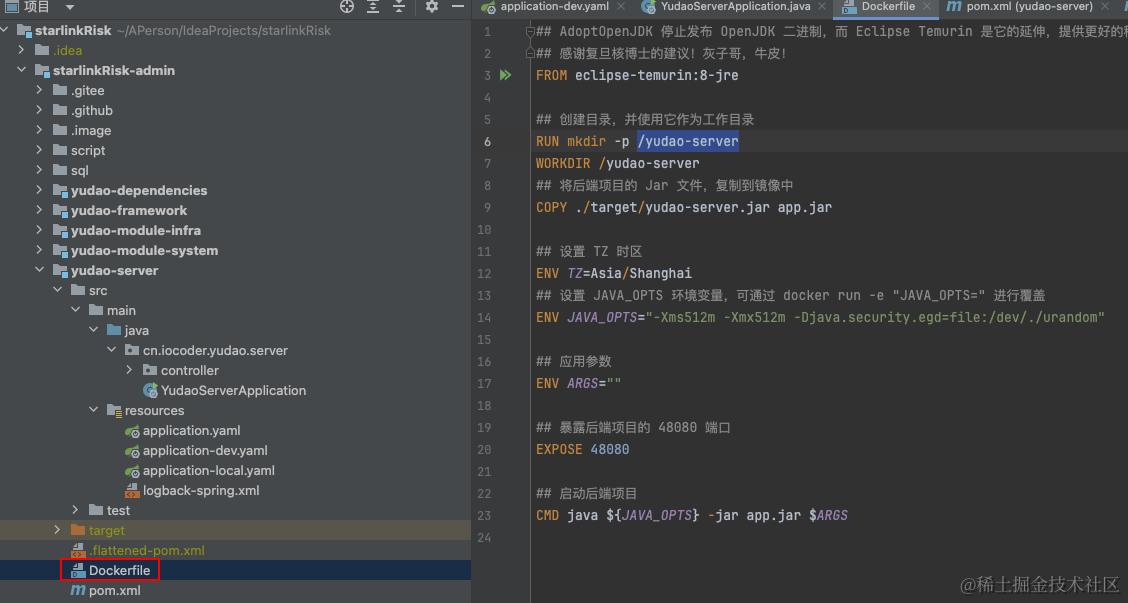Click the target folder icon
The height and width of the screenshot is (603, 1128).
pyautogui.click(x=78, y=530)
